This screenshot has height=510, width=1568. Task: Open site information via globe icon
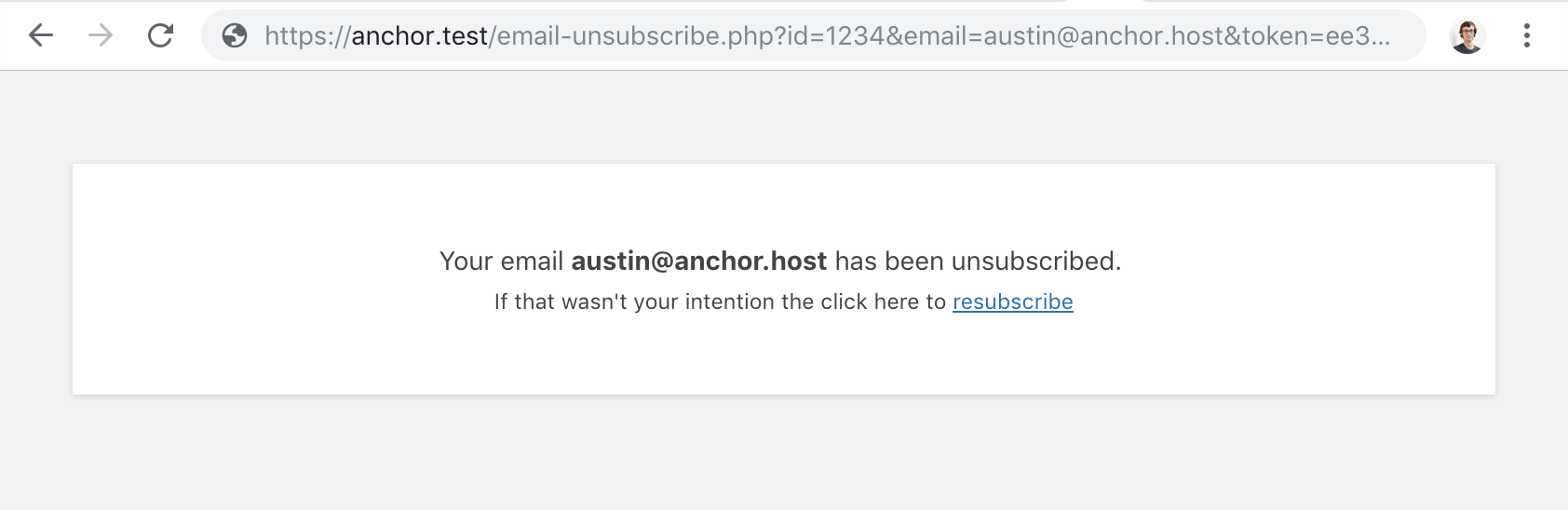click(235, 35)
